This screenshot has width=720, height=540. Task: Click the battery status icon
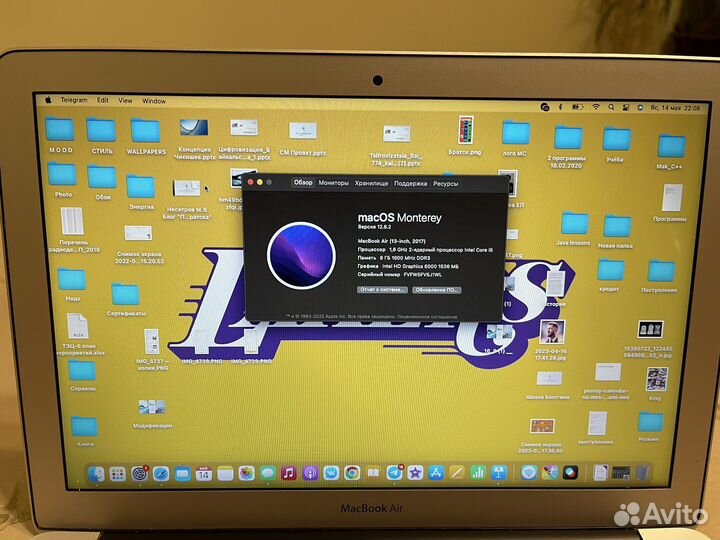click(577, 107)
